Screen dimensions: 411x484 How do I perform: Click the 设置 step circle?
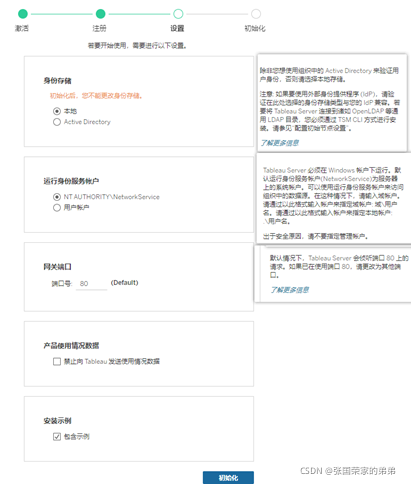[x=178, y=14]
